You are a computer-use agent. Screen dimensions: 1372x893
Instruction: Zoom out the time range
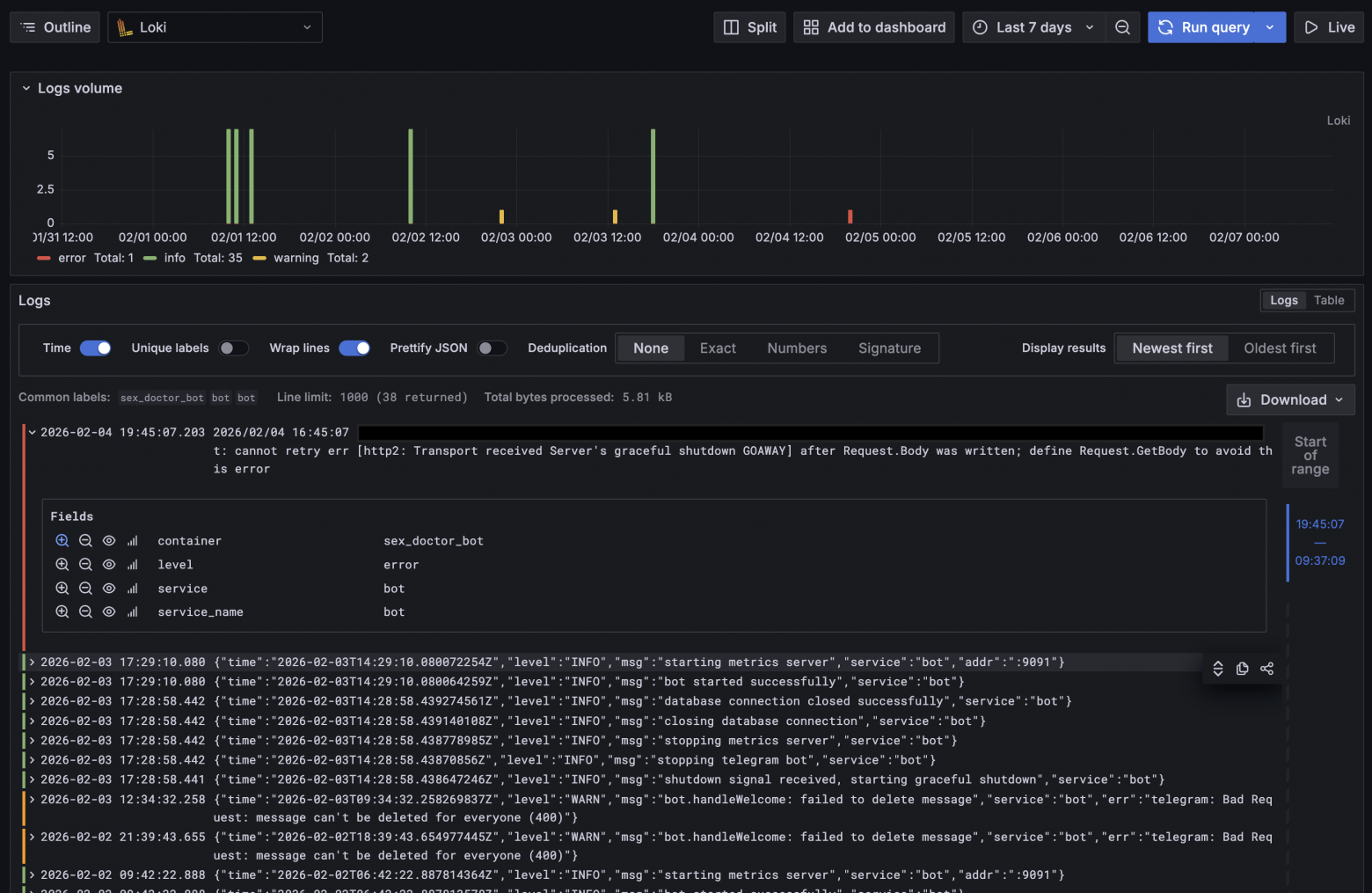click(x=1122, y=26)
